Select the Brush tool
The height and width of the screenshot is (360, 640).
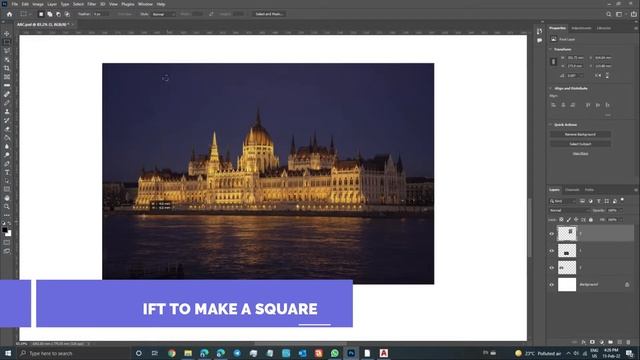(7, 103)
